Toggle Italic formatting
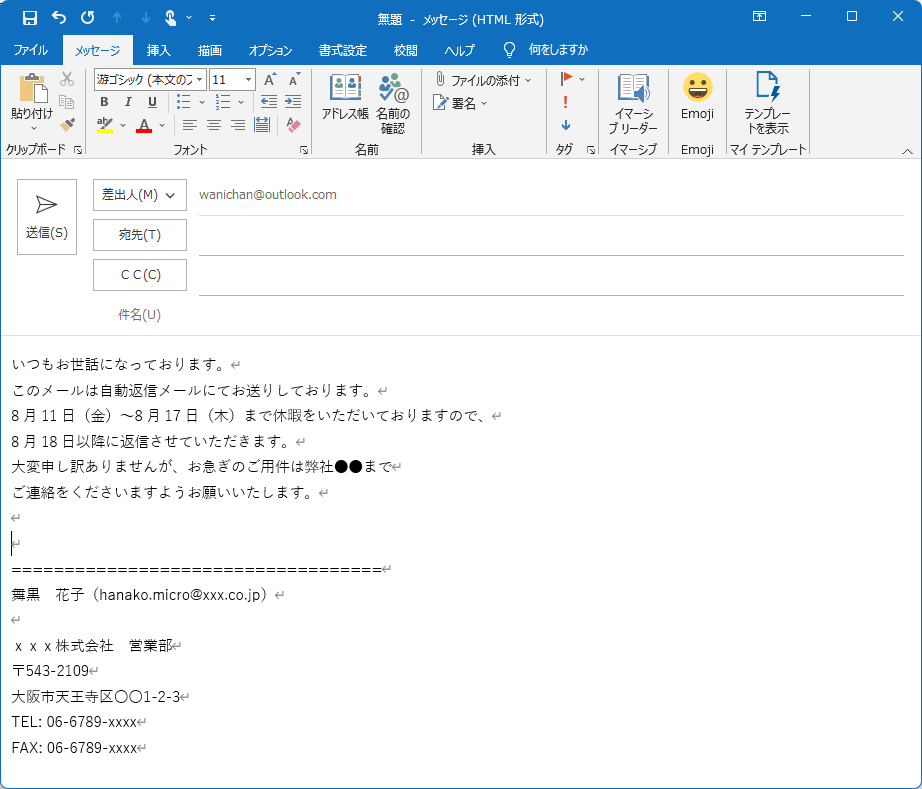This screenshot has height=789, width=922. pyautogui.click(x=128, y=102)
